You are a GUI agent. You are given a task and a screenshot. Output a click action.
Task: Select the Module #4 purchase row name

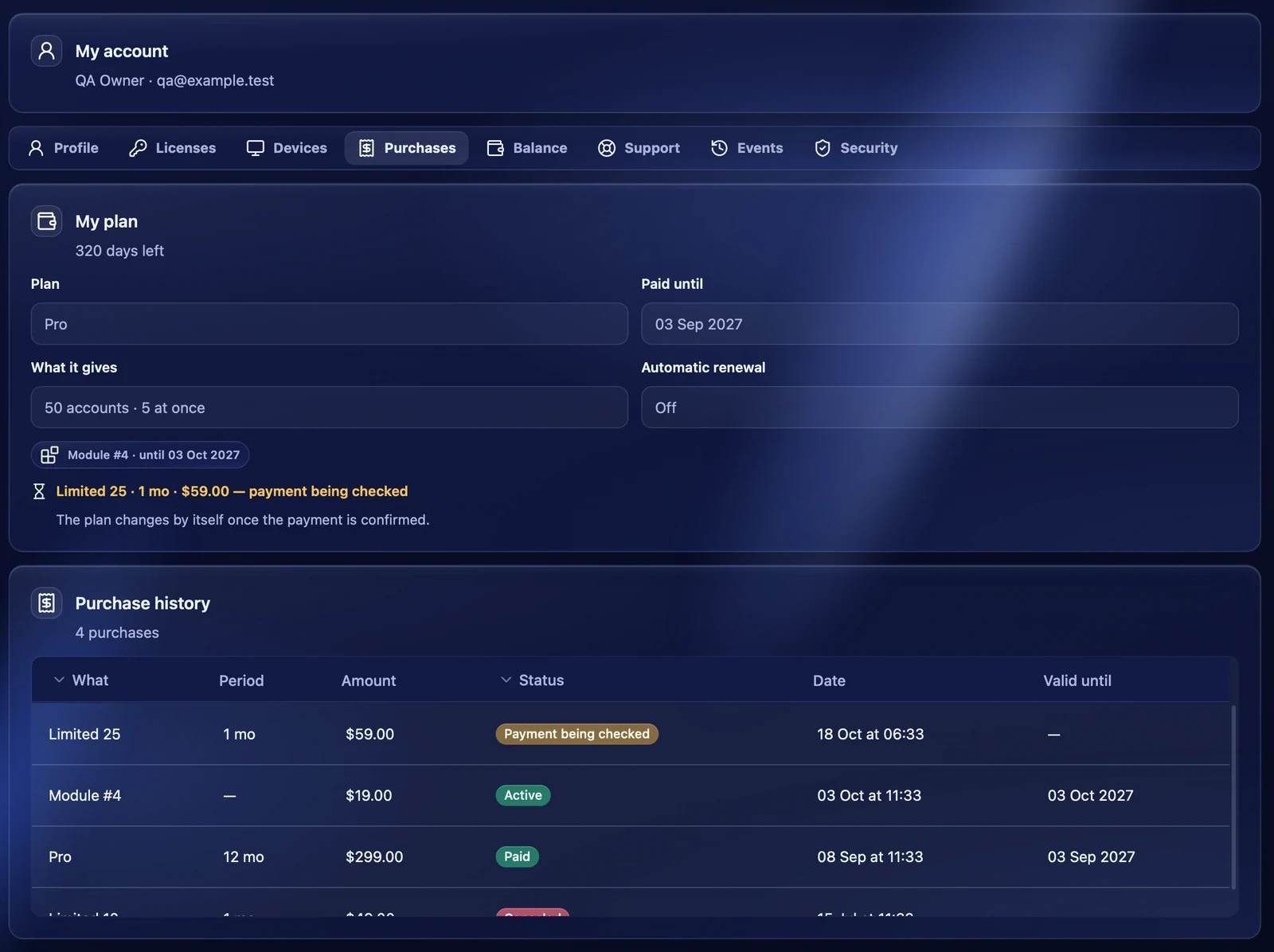[x=85, y=795]
